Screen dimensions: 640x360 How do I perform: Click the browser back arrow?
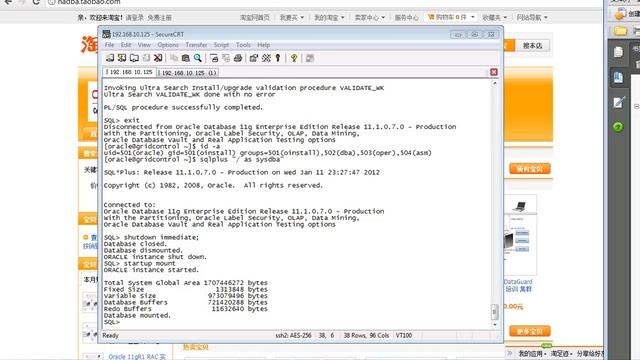click(7, 2)
